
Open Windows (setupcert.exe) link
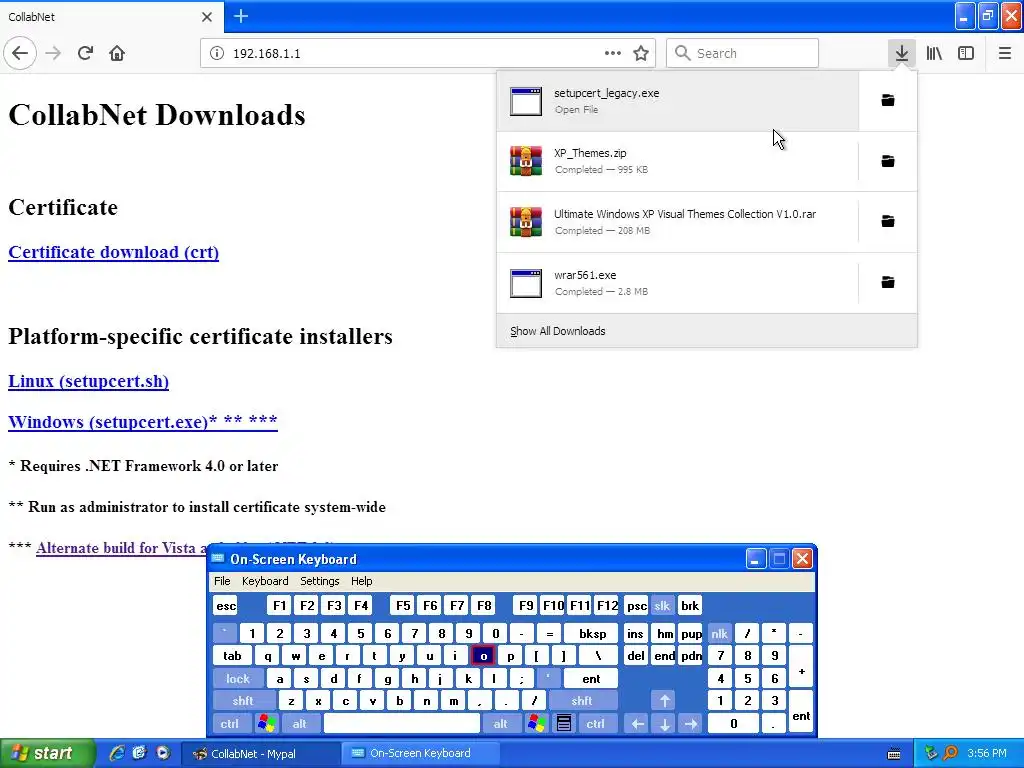(142, 421)
